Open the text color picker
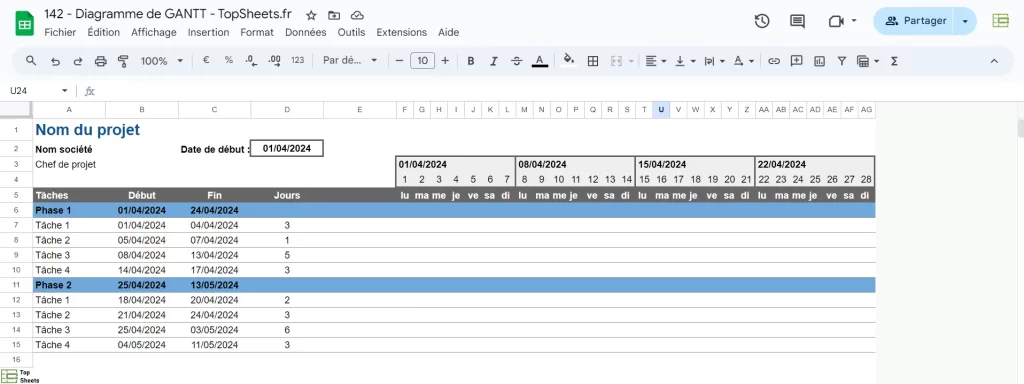This screenshot has height=384, width=1024. [539, 61]
